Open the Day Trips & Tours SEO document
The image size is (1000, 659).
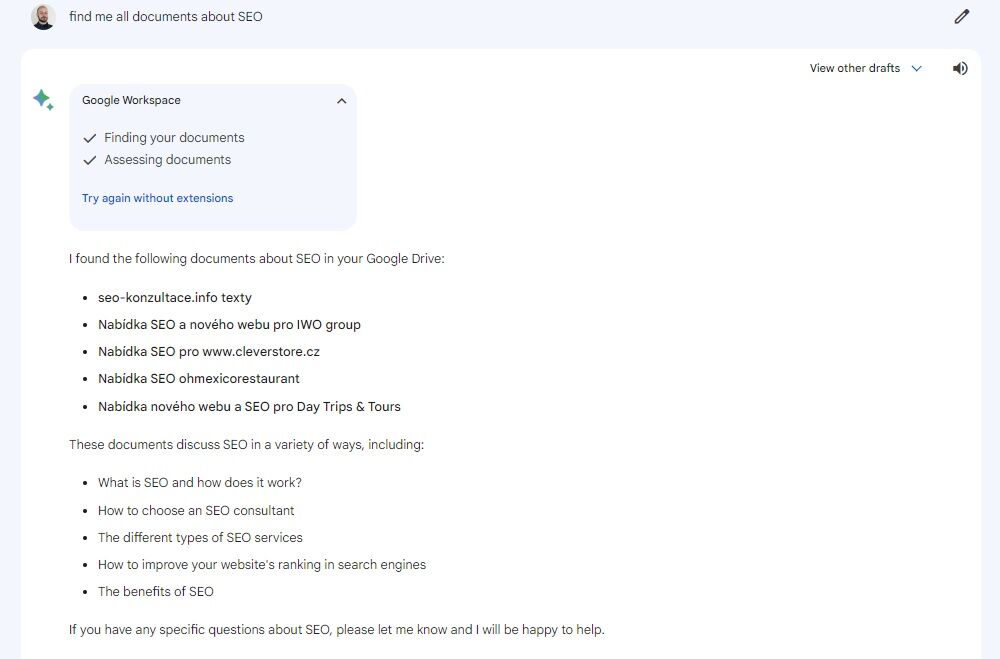(x=249, y=407)
